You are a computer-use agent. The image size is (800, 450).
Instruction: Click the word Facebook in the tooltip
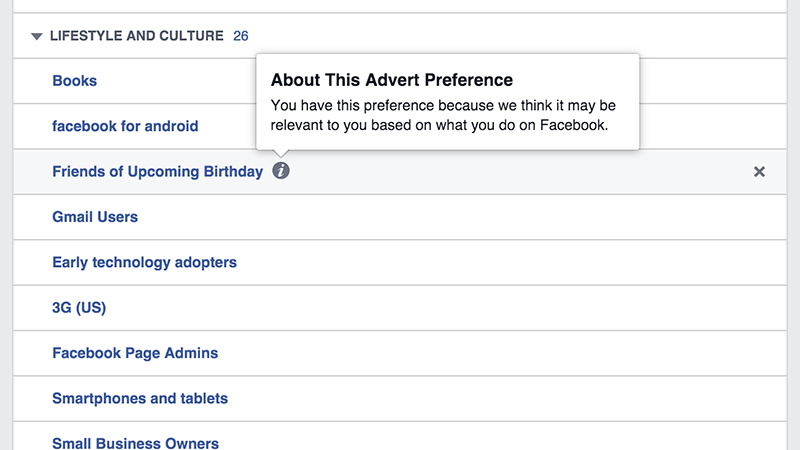573,125
